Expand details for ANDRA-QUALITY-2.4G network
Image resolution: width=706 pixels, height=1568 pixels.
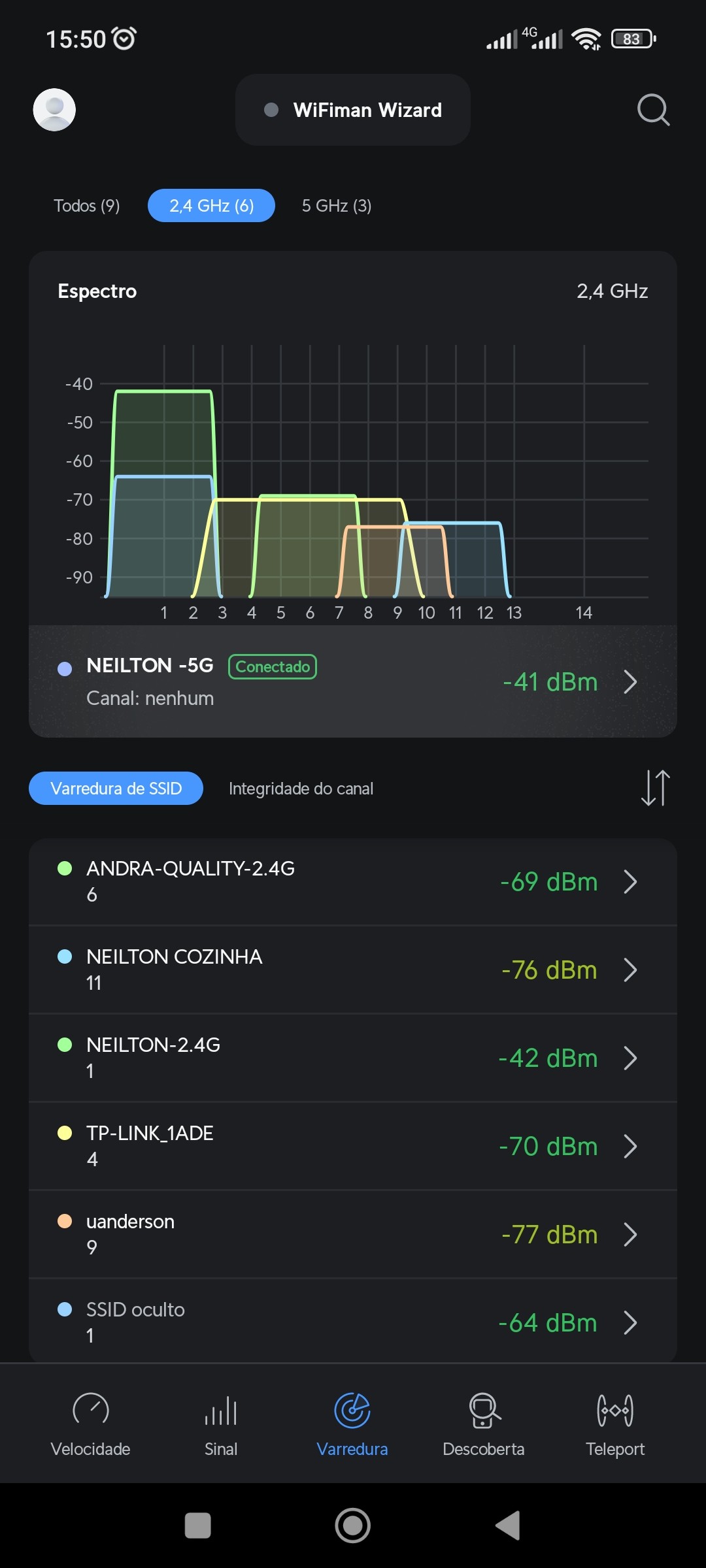pos(630,881)
